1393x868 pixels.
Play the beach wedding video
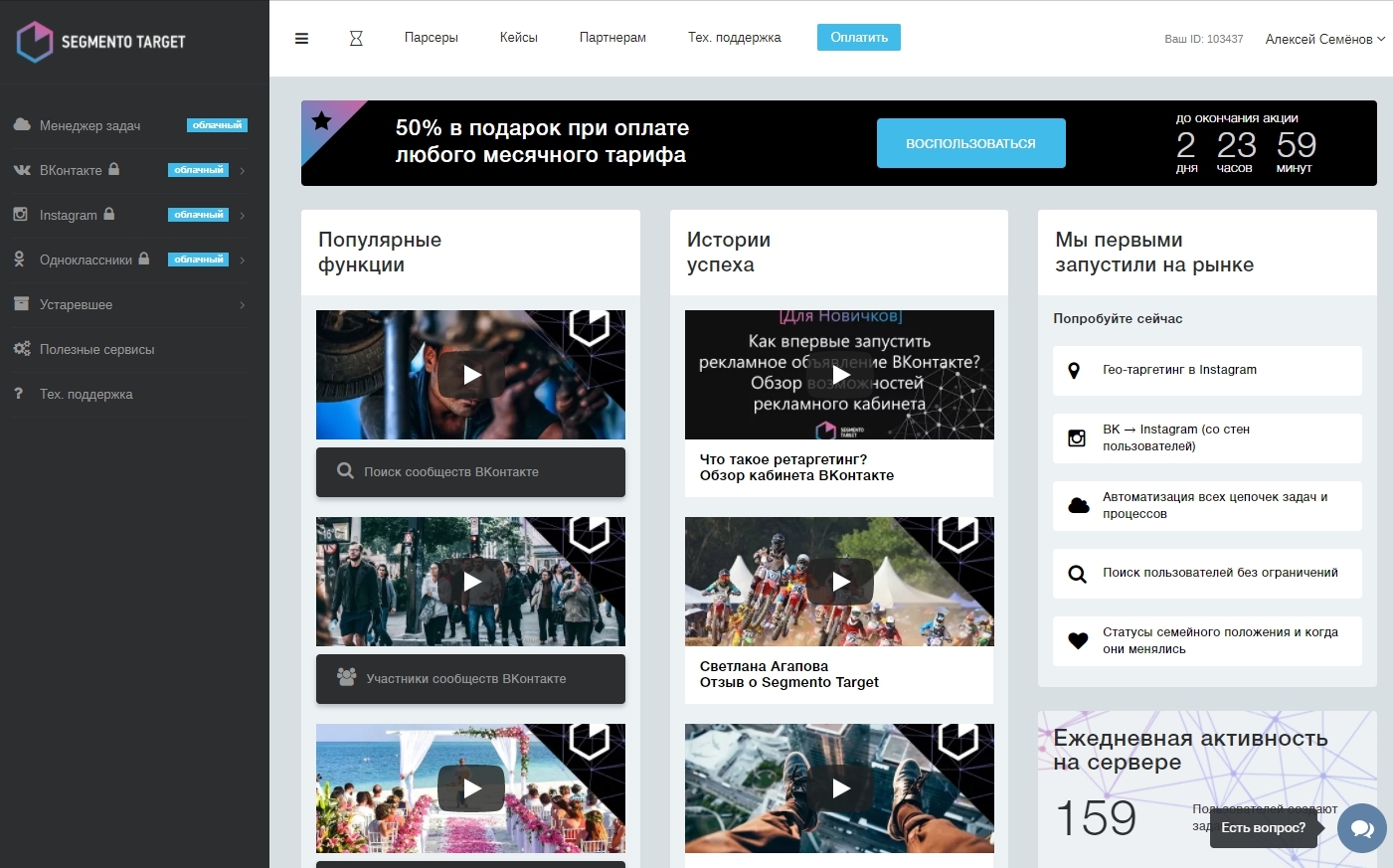click(x=471, y=788)
